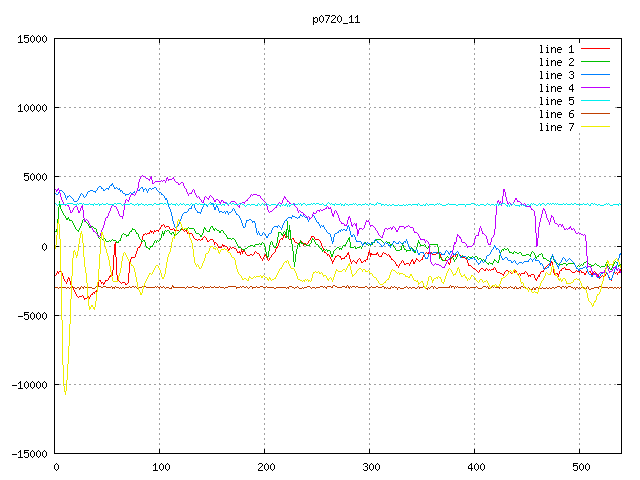Image resolution: width=640 pixels, height=480 pixels.
Task: Click the red line 1 legend color sample
Action: [596, 49]
